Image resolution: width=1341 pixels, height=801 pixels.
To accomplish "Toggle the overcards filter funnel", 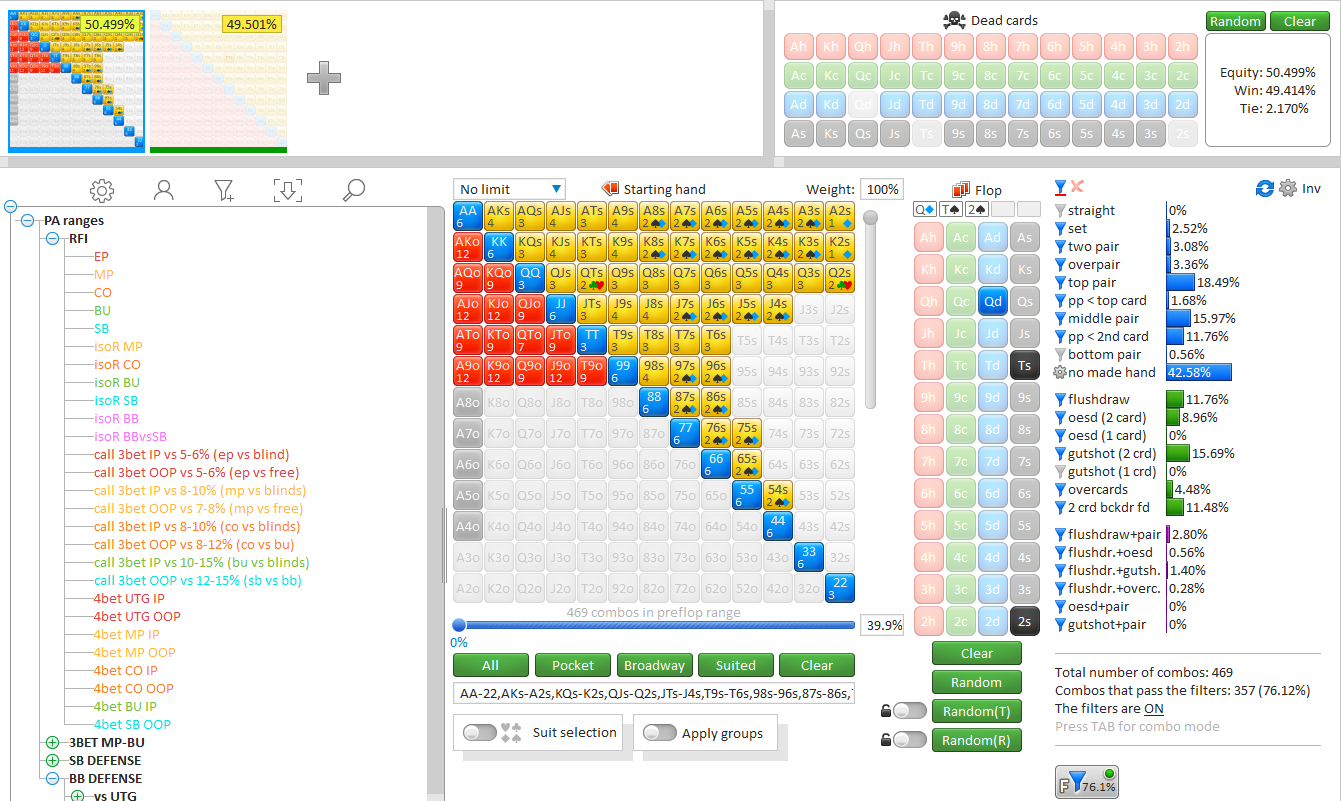I will click(1061, 490).
